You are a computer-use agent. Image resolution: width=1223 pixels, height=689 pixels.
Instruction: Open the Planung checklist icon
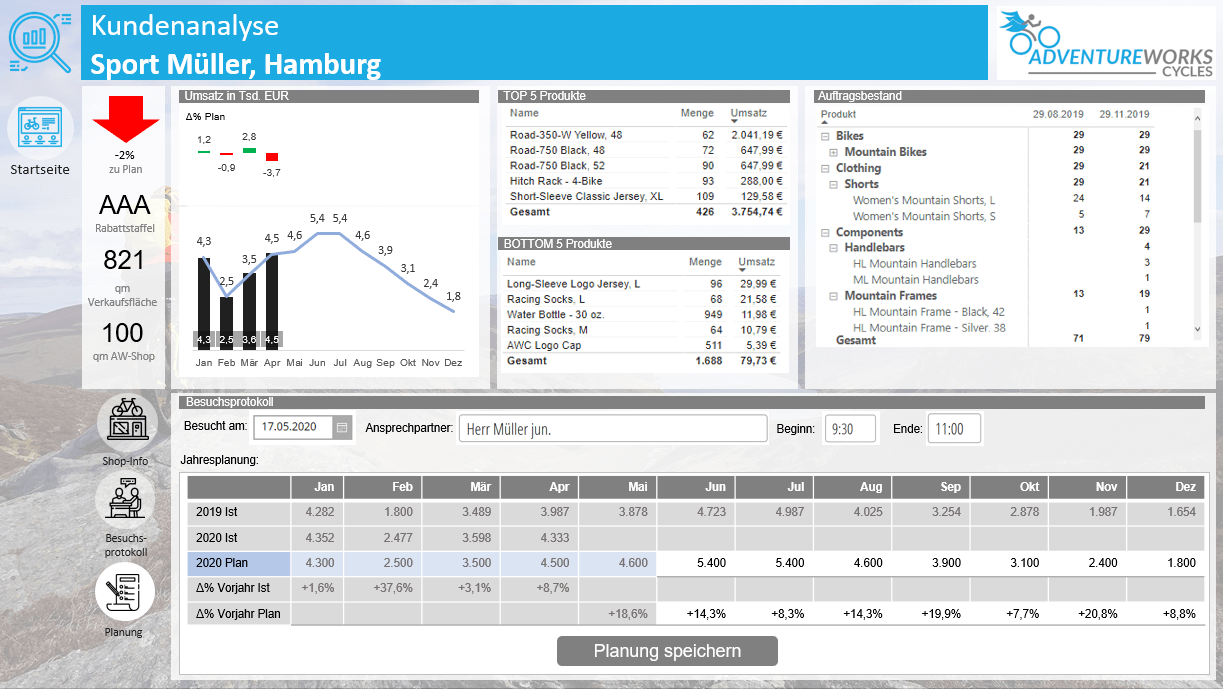click(x=125, y=593)
